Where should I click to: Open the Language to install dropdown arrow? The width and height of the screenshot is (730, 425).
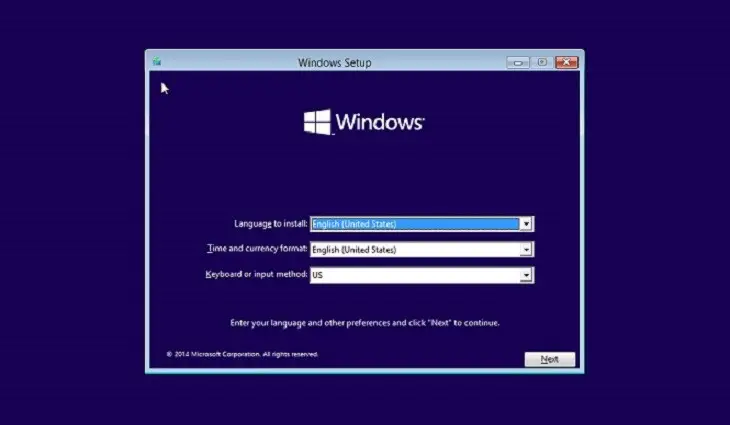(x=526, y=224)
